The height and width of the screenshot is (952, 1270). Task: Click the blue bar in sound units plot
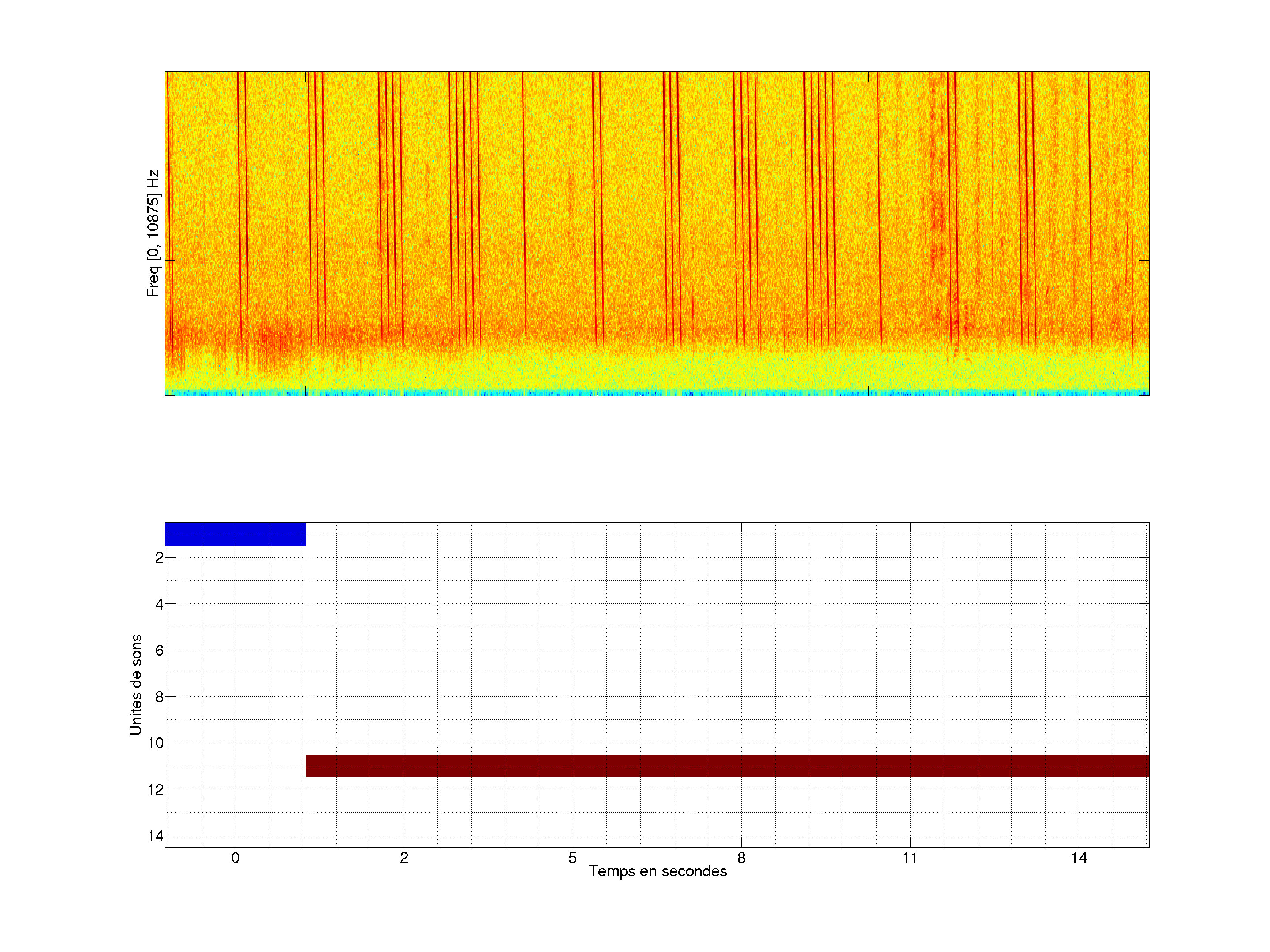click(x=235, y=534)
